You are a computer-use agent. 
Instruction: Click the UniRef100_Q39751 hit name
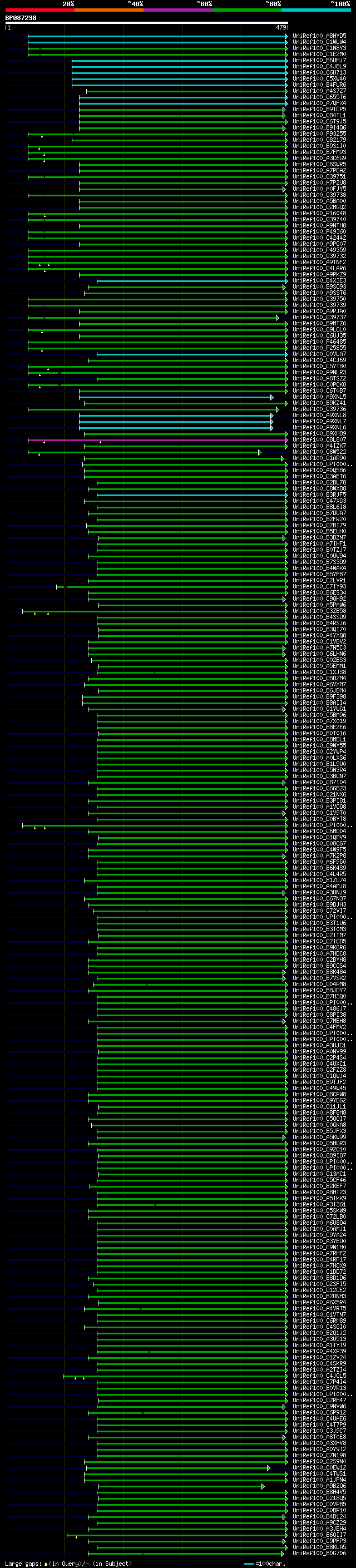tap(319, 176)
